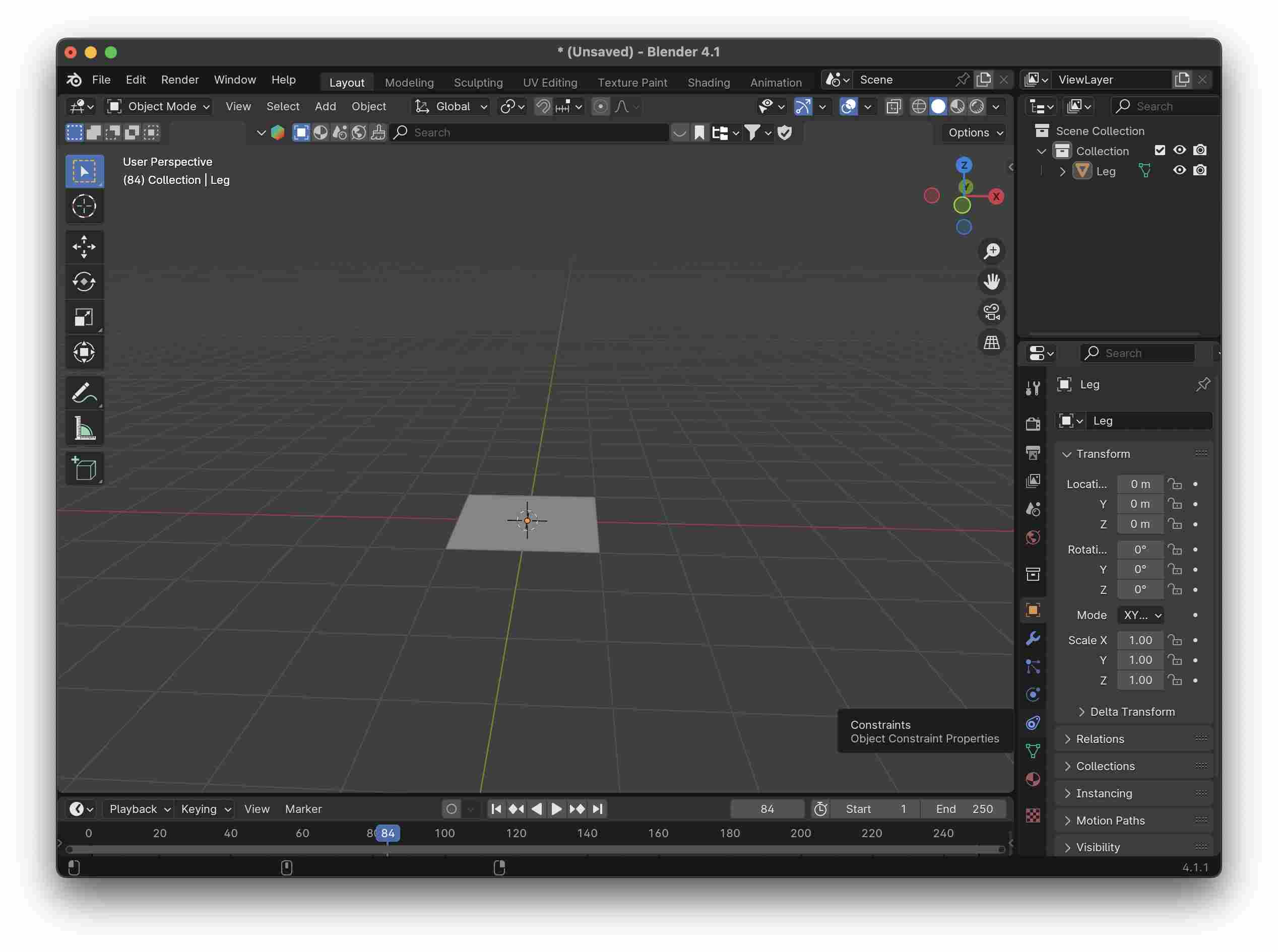Open the Object Data properties tab
Viewport: 1278px width, 952px height.
1033,752
